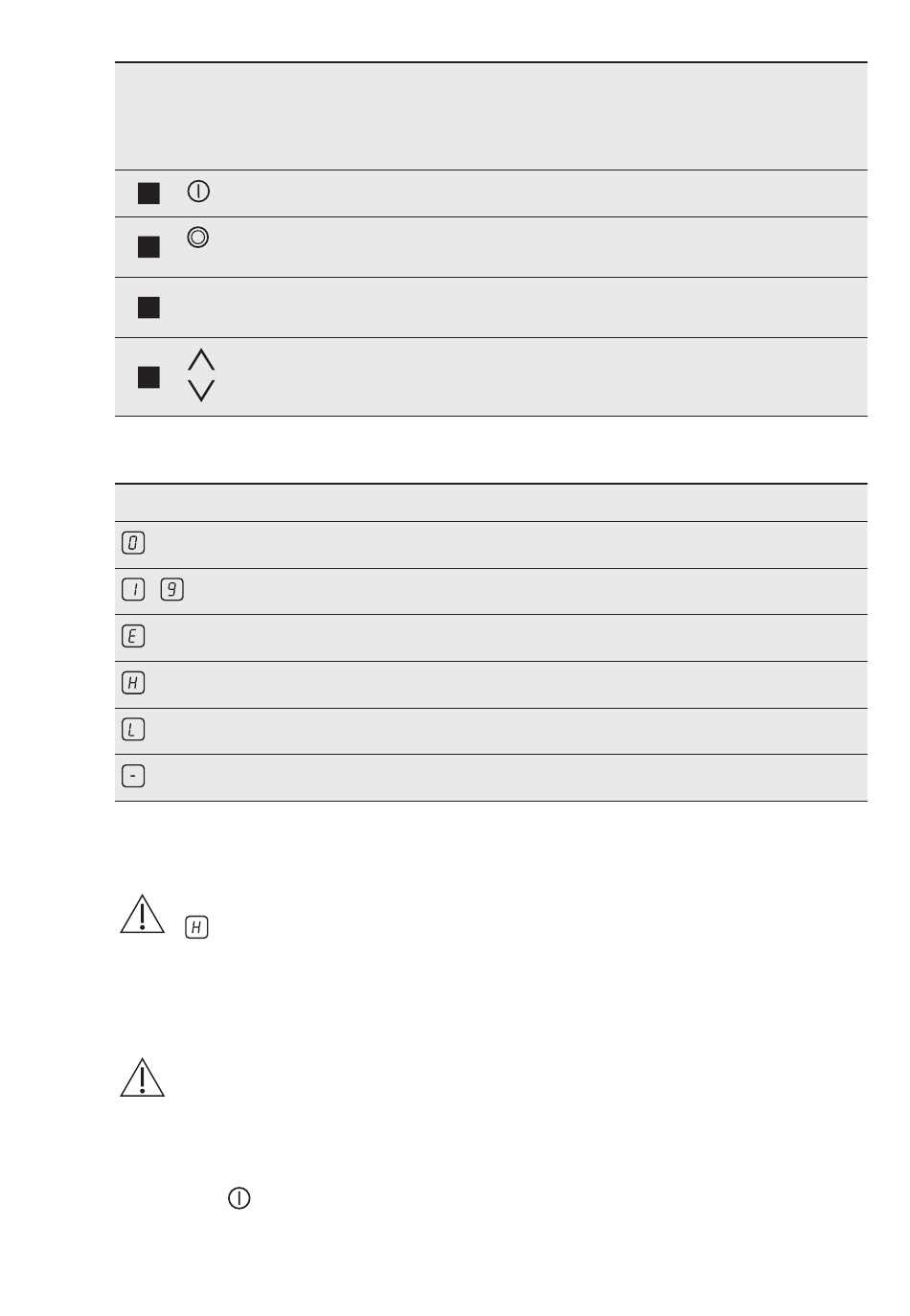This screenshot has height=1316, width=910.
Task: Click the dash display indicator icon
Action: tap(133, 776)
